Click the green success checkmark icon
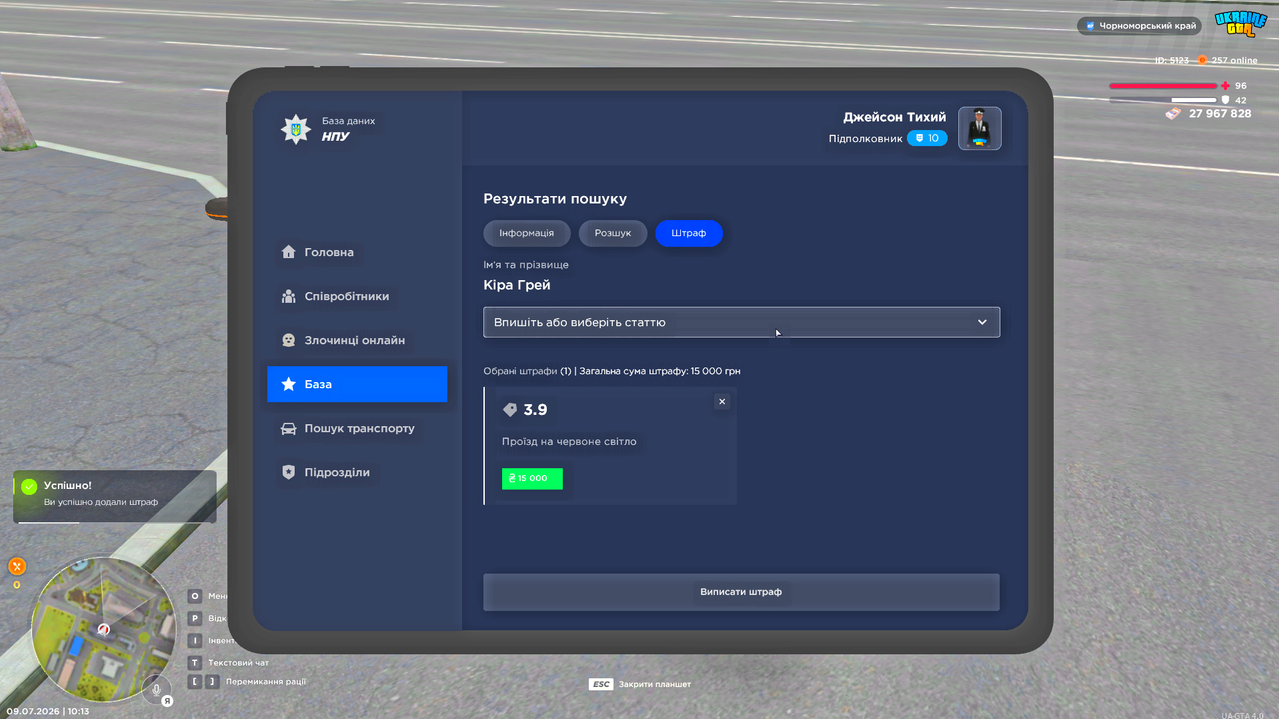Image resolution: width=1279 pixels, height=719 pixels. click(x=29, y=486)
